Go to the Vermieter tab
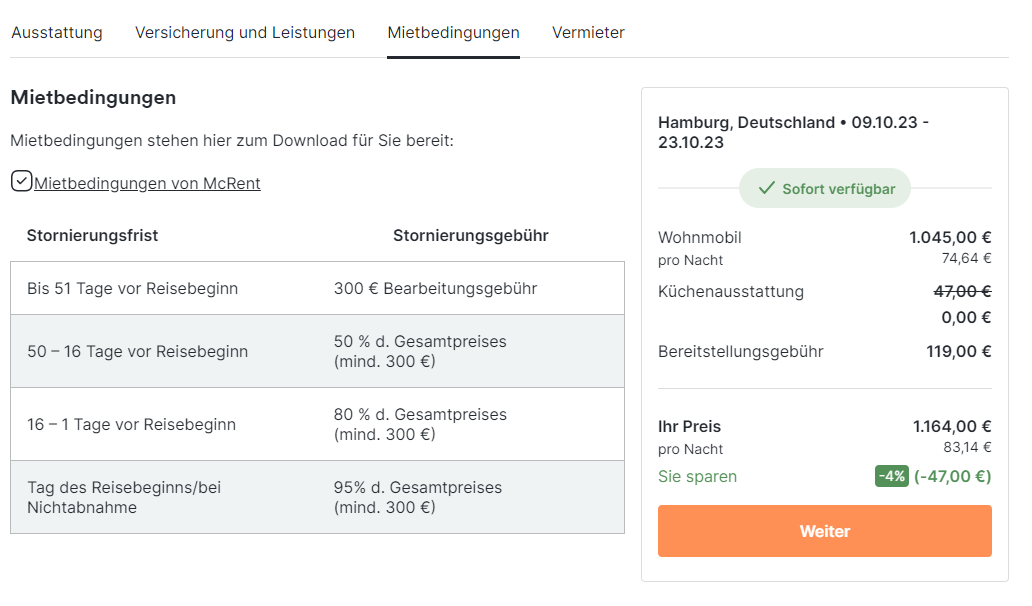Viewport: 1032px width, 606px height. [x=588, y=33]
